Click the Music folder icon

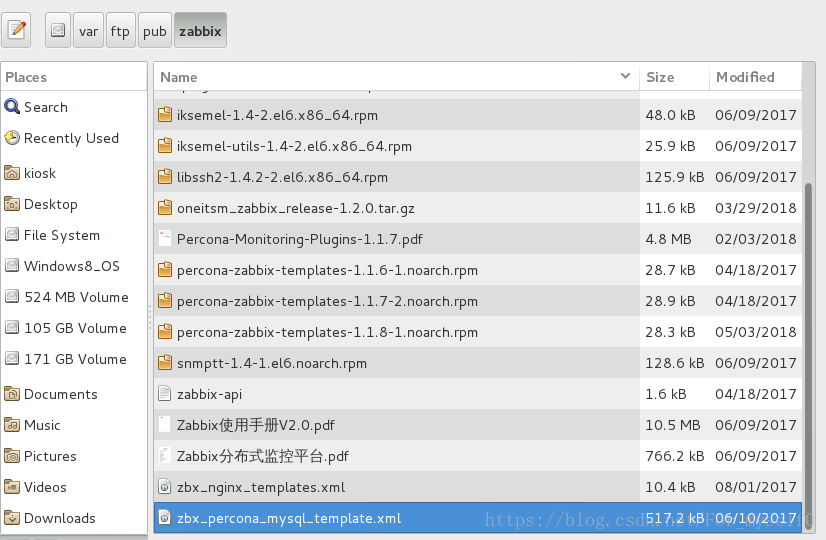tap(12, 425)
